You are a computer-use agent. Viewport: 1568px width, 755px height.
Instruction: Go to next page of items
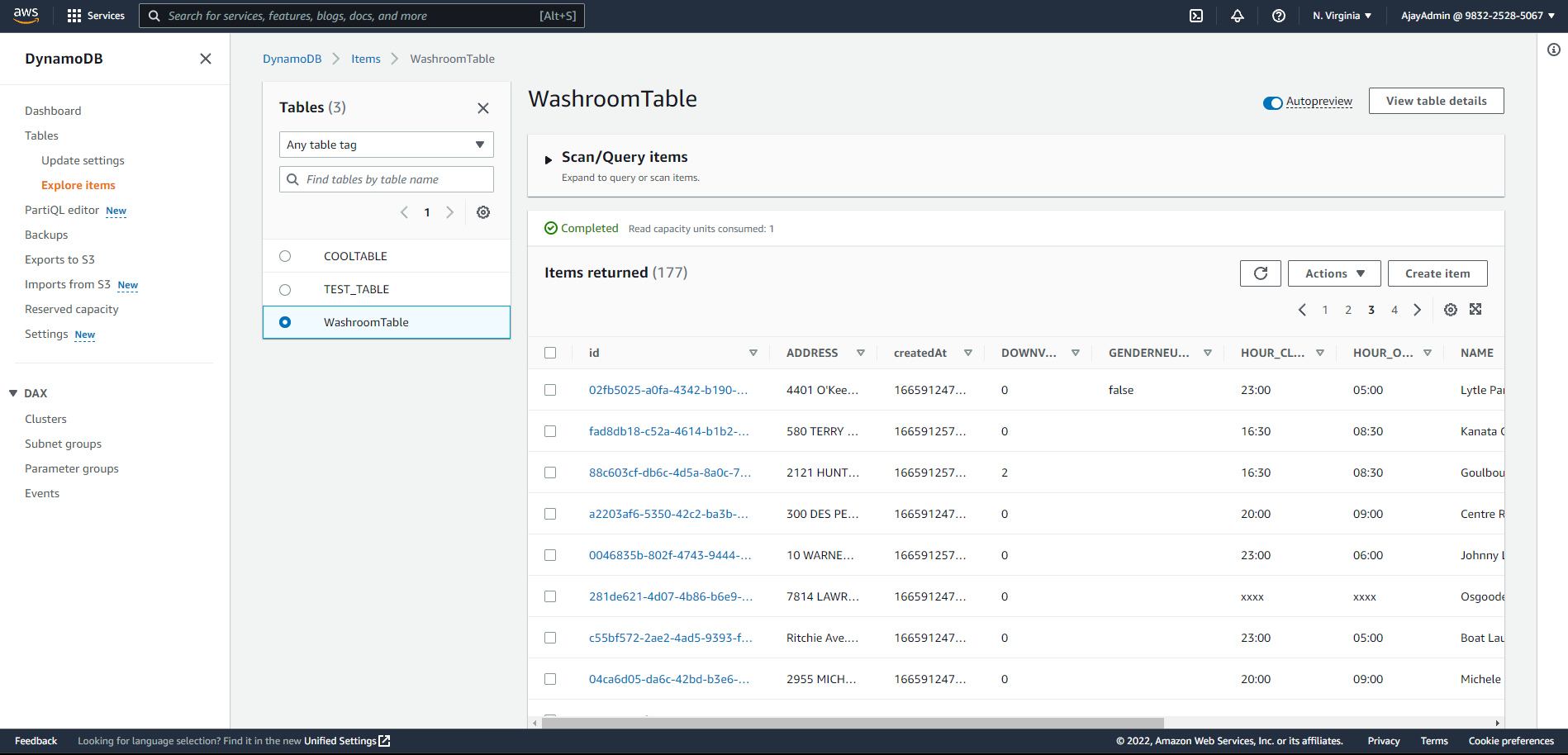(x=1418, y=310)
